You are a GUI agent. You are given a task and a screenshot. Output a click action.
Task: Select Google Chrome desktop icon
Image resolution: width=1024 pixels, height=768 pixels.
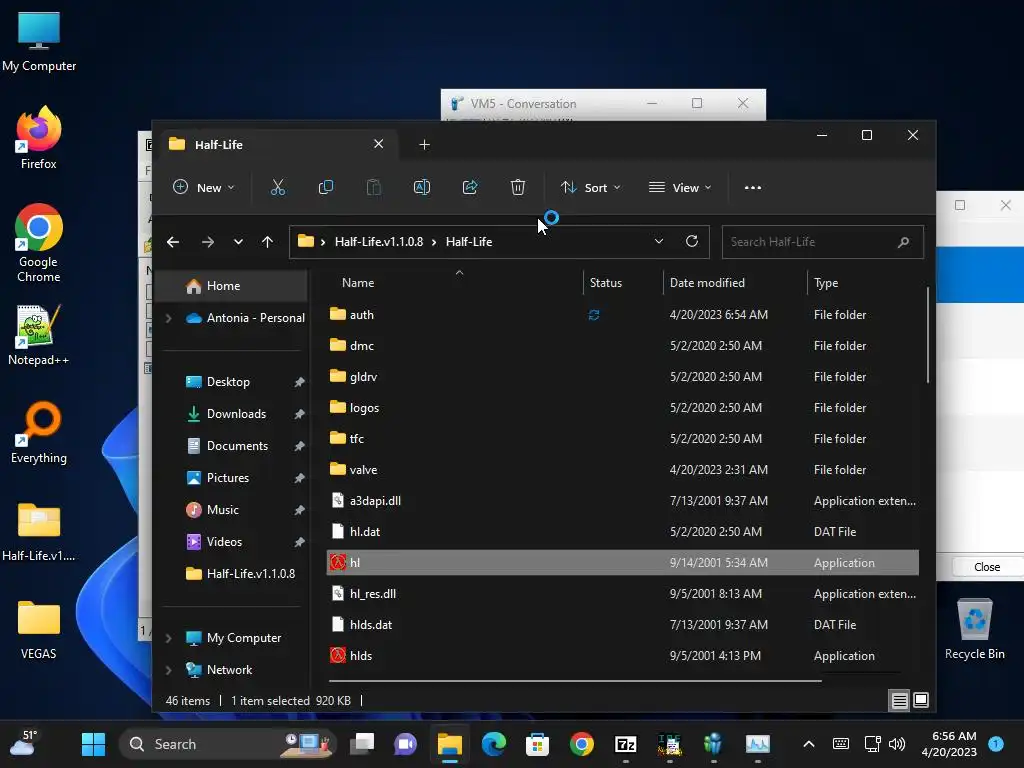tap(39, 242)
